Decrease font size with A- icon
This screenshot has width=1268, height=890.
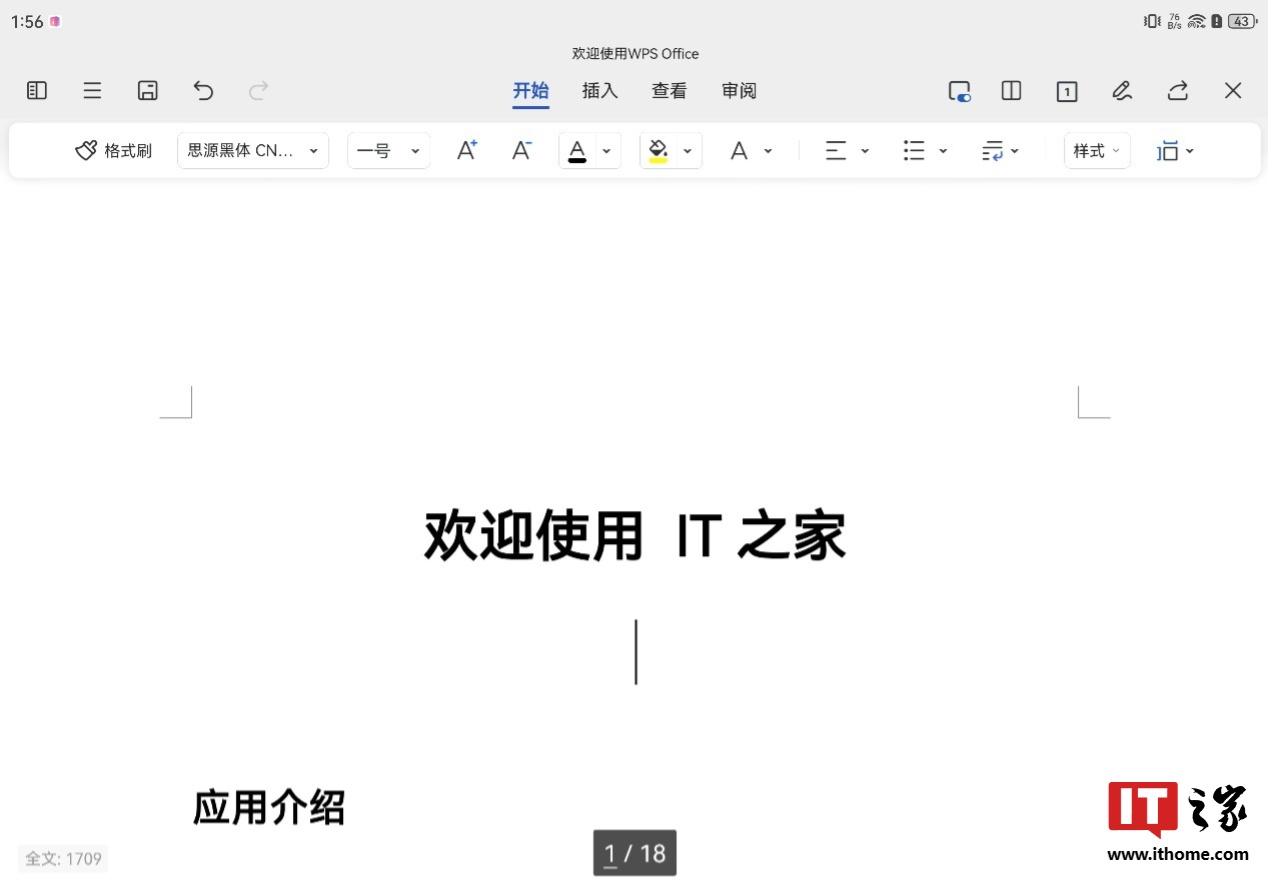[x=521, y=151]
